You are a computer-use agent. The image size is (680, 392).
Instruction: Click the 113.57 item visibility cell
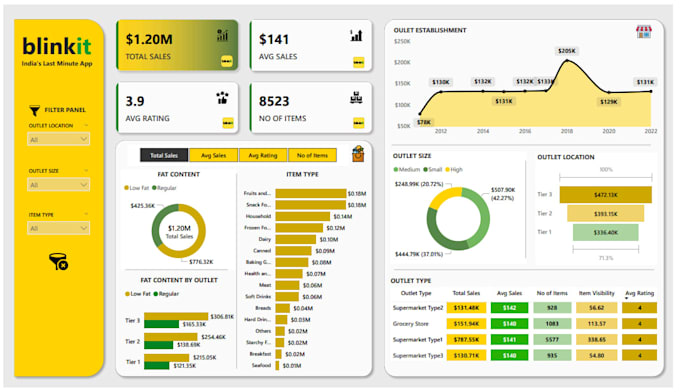click(x=597, y=324)
